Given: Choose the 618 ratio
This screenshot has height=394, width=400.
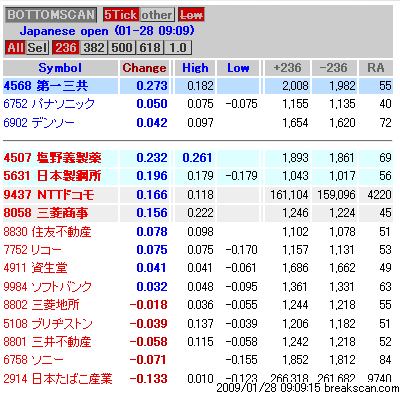Looking at the screenshot, I should [150, 48].
